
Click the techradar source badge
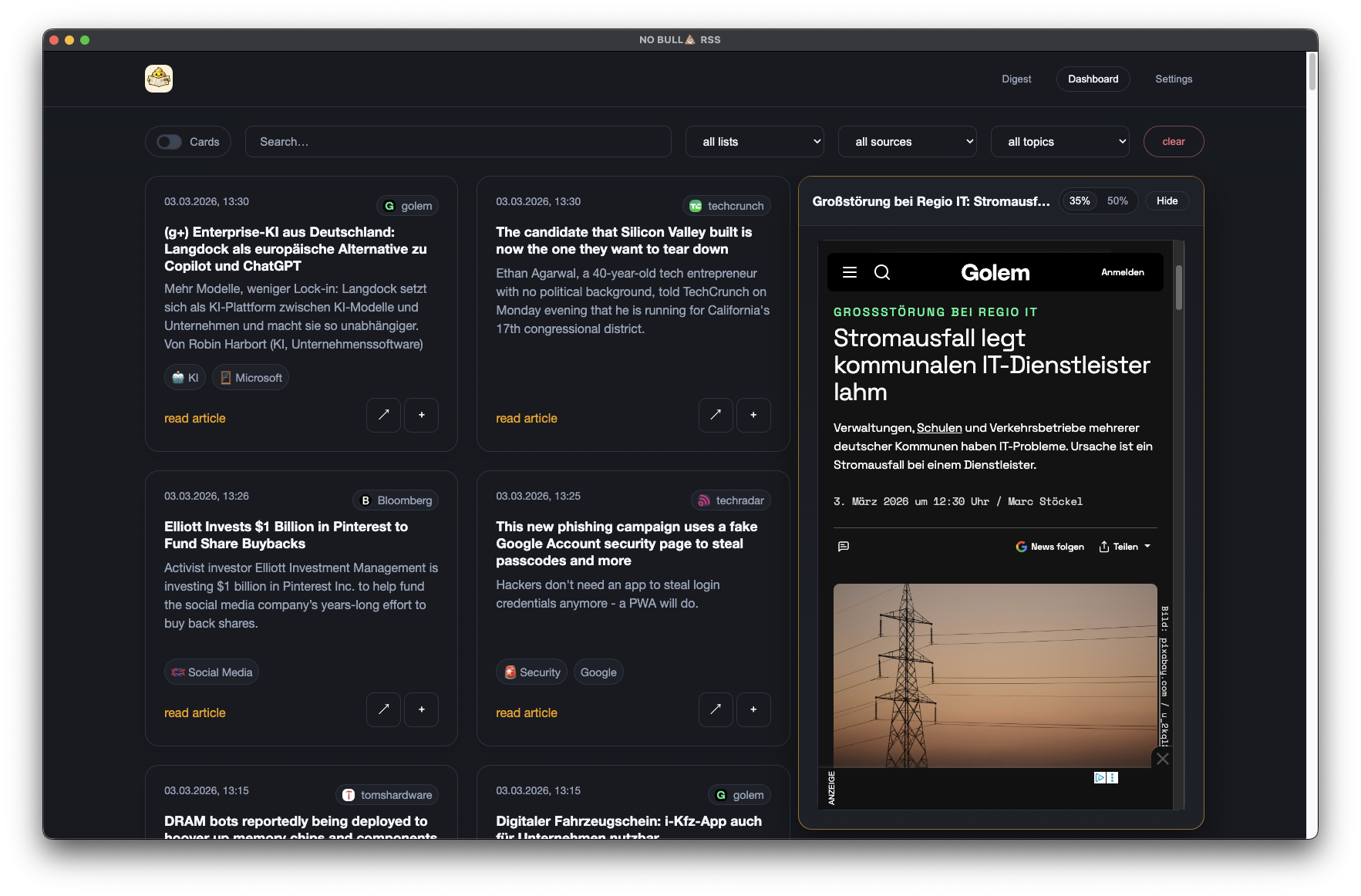(x=730, y=500)
